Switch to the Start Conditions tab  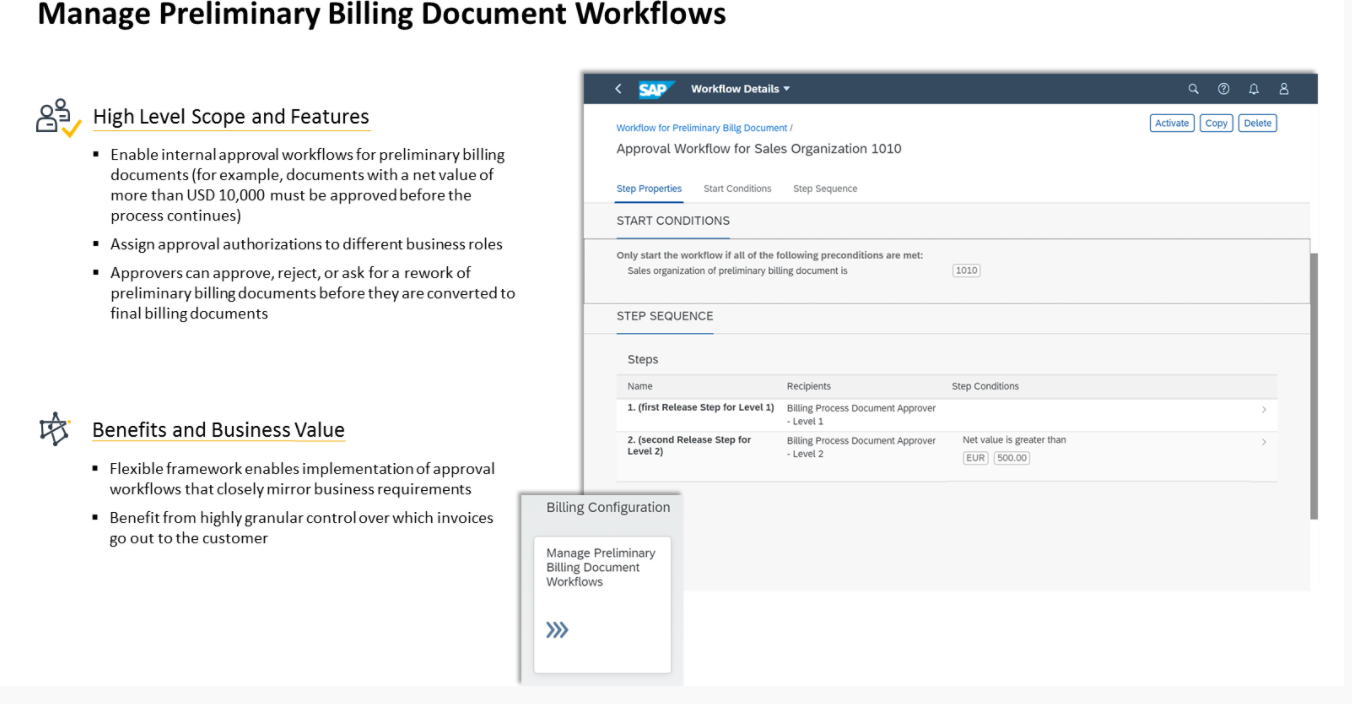click(737, 189)
